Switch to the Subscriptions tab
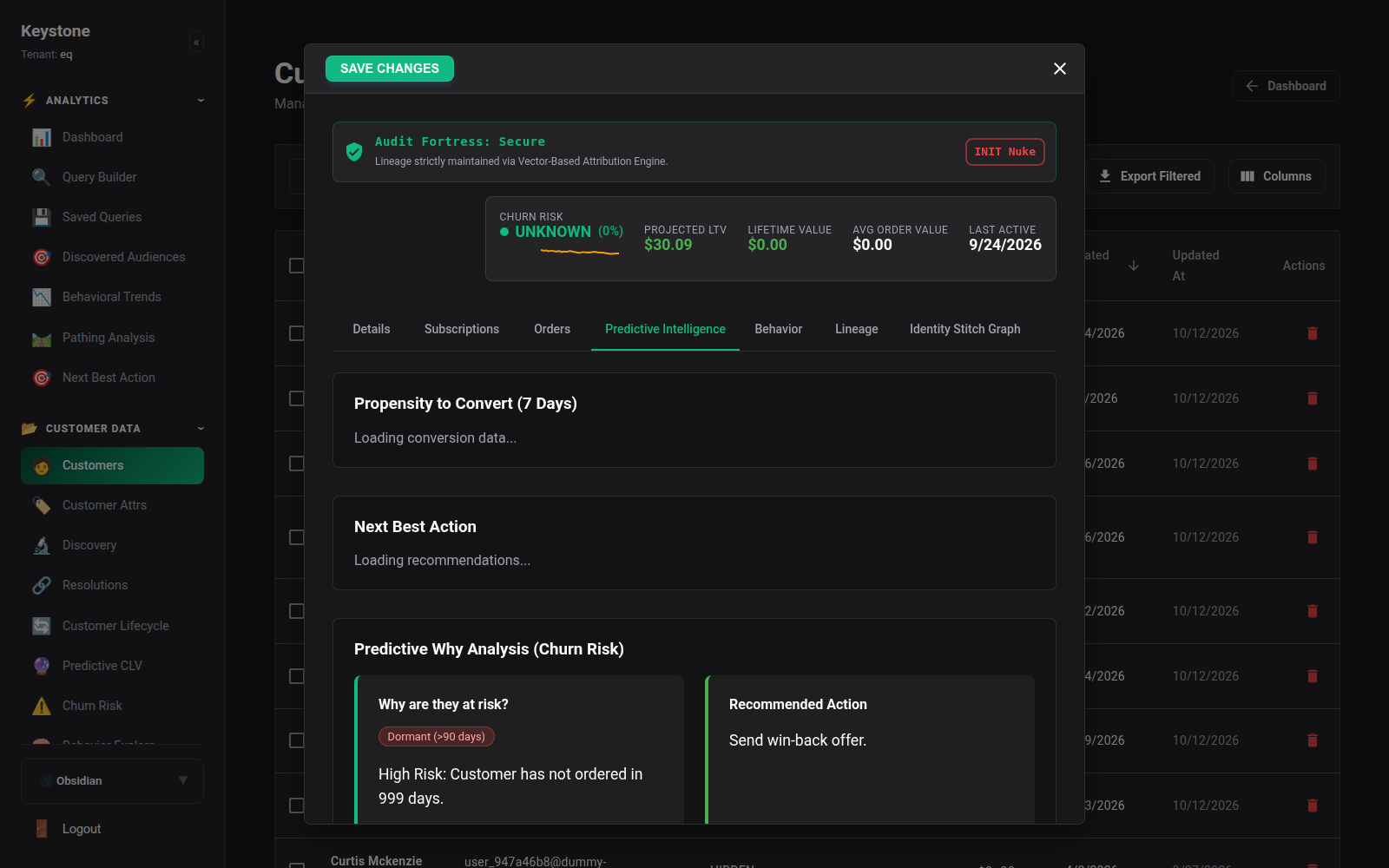 462,329
